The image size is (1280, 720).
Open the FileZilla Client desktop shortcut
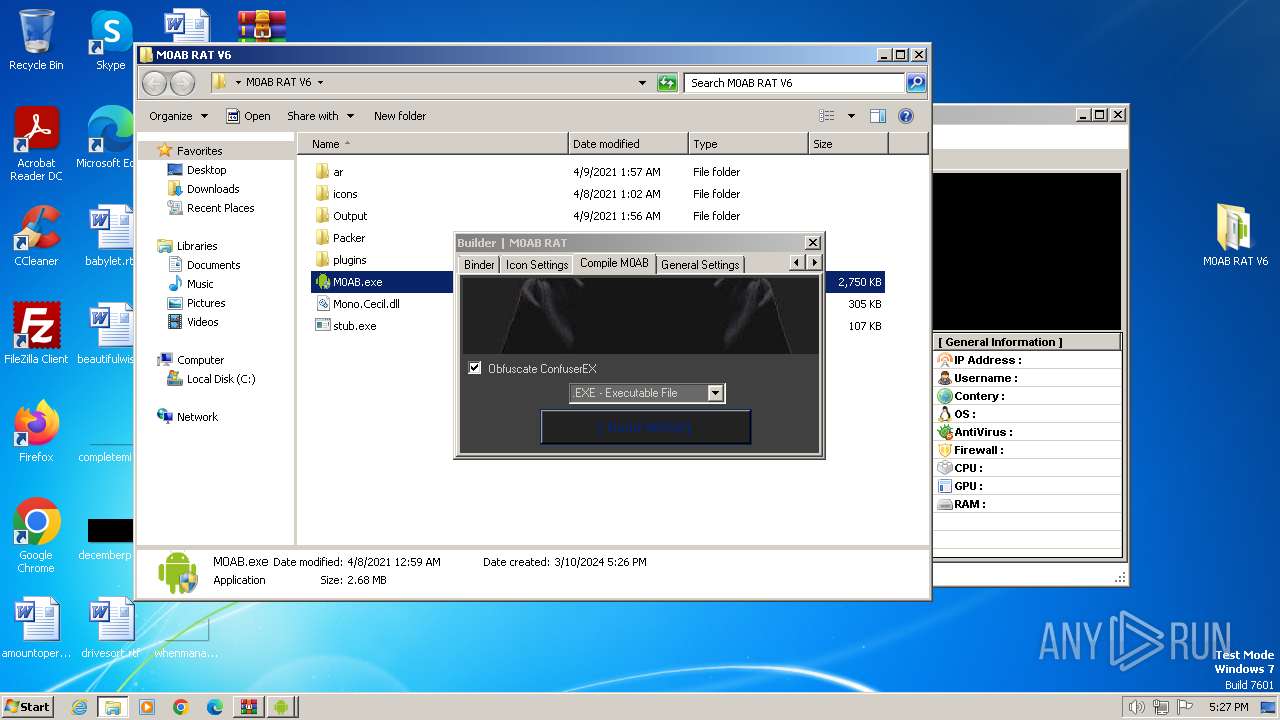pyautogui.click(x=36, y=334)
